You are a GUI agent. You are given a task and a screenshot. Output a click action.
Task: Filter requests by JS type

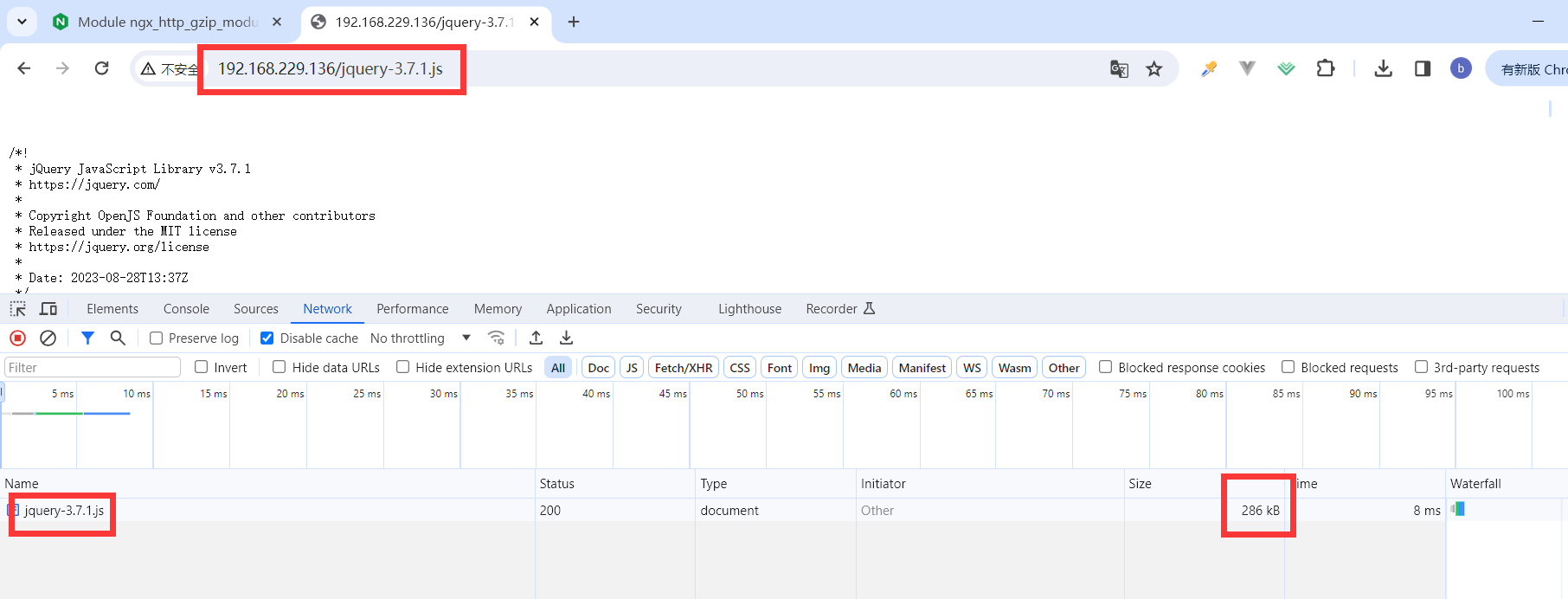point(632,368)
